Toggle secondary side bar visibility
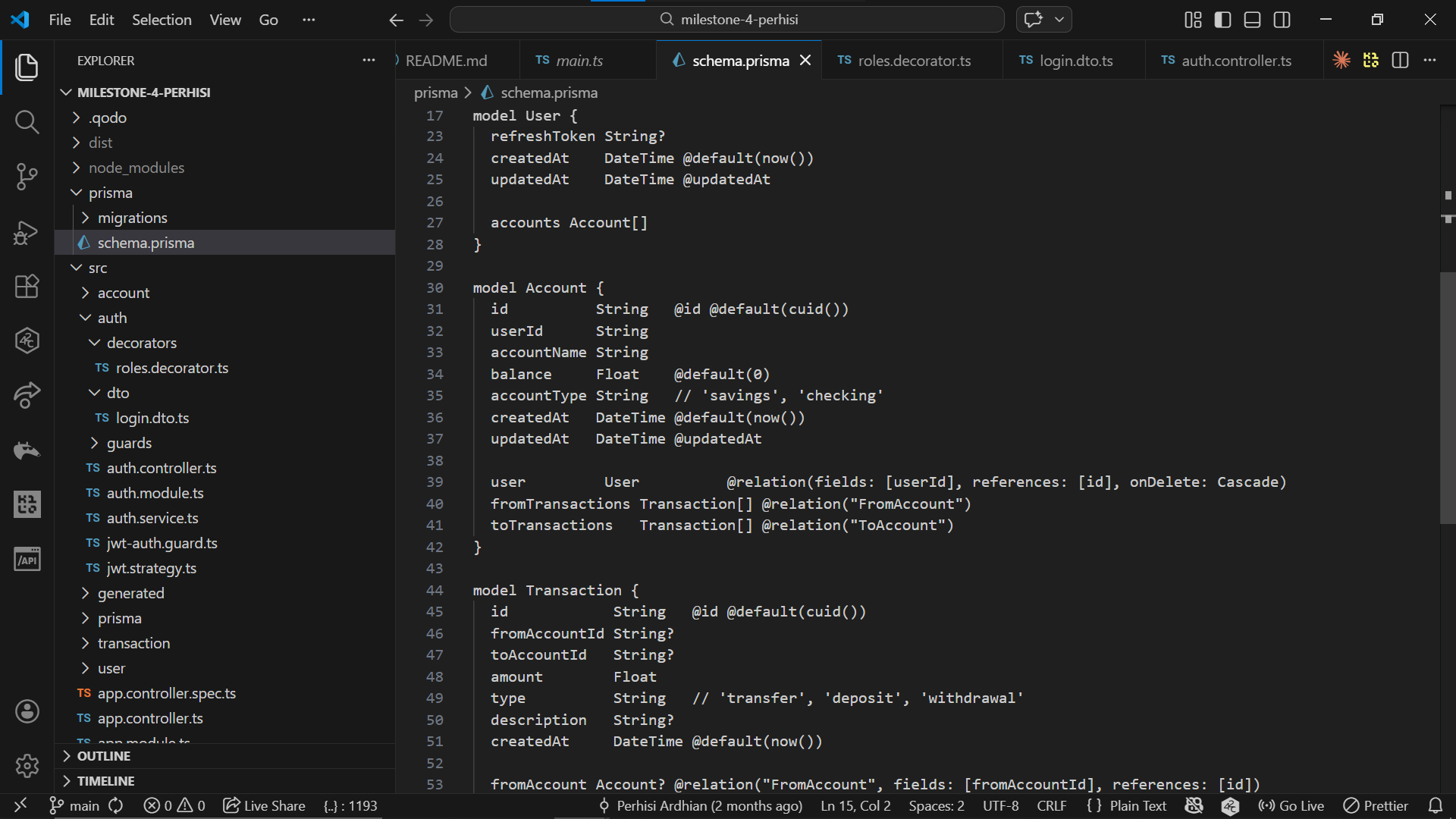1456x819 pixels. coord(1282,20)
